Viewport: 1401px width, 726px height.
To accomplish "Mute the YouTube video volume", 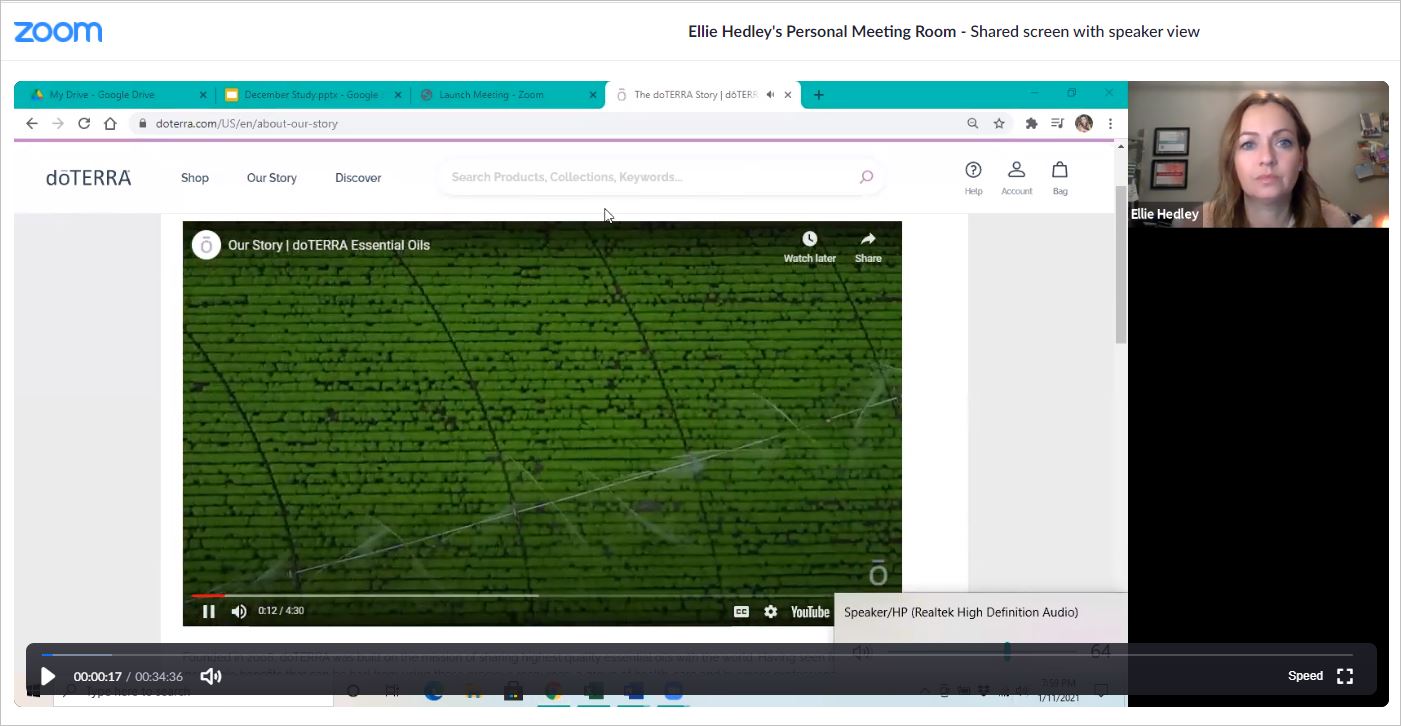I will (x=239, y=611).
